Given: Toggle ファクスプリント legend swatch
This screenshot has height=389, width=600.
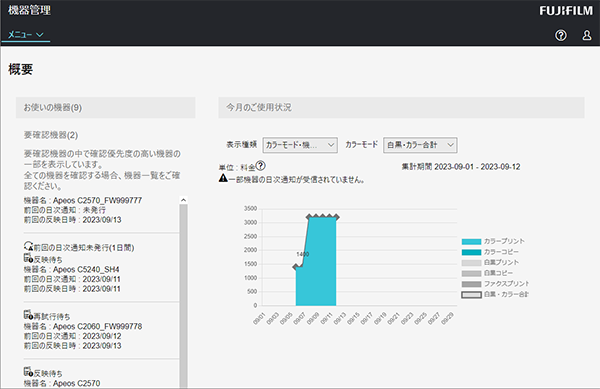Looking at the screenshot, I should tap(471, 284).
